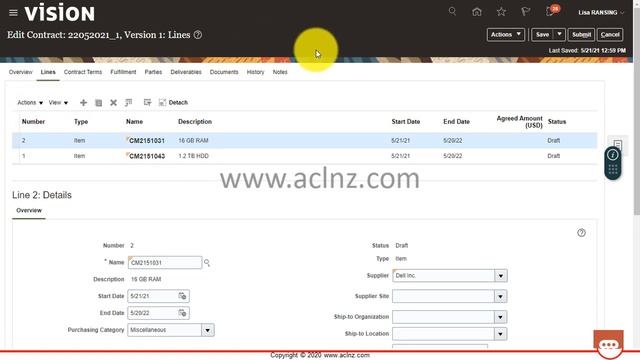The image size is (640, 360).
Task: Open the header Actions dropdown button
Action: (505, 35)
